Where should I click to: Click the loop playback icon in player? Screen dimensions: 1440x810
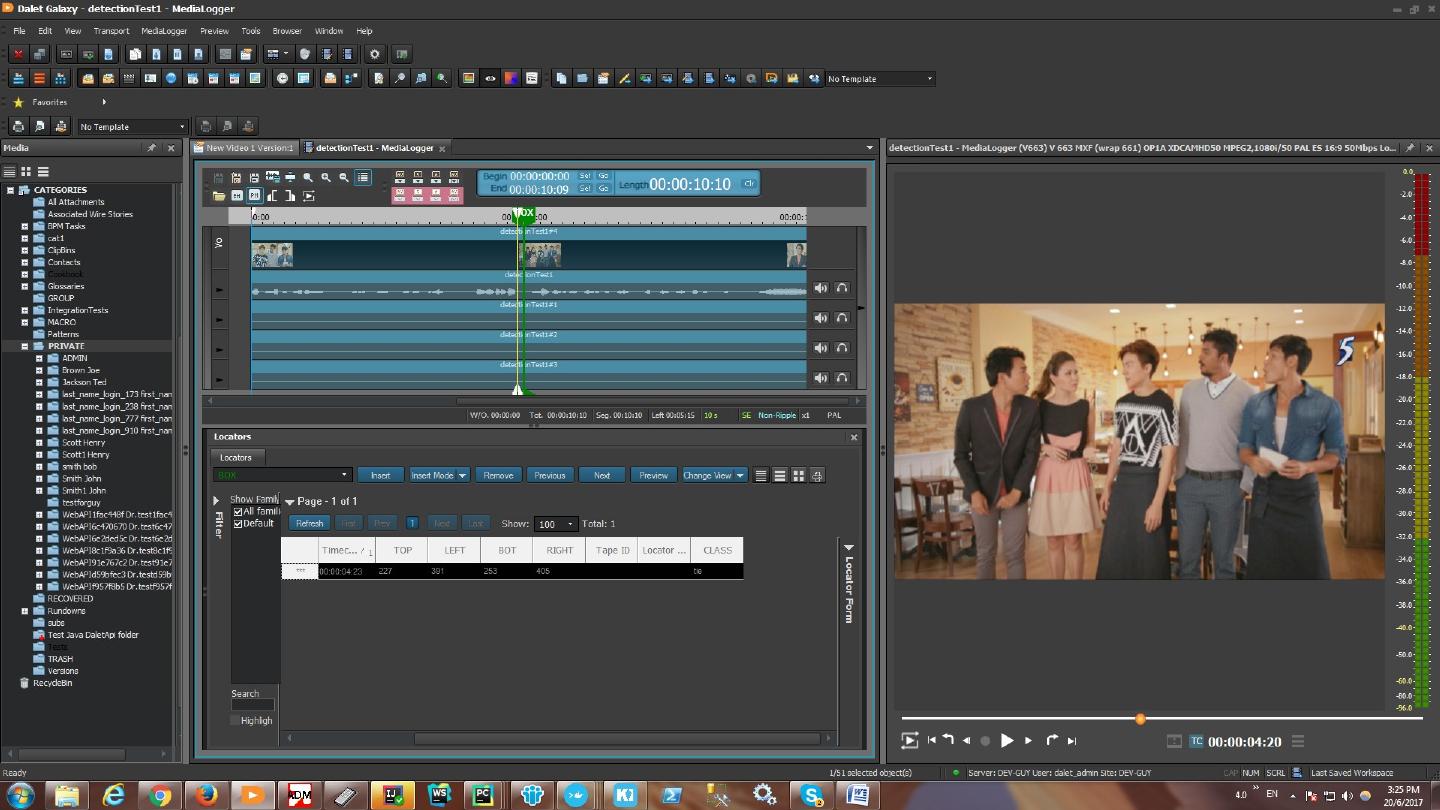[909, 741]
